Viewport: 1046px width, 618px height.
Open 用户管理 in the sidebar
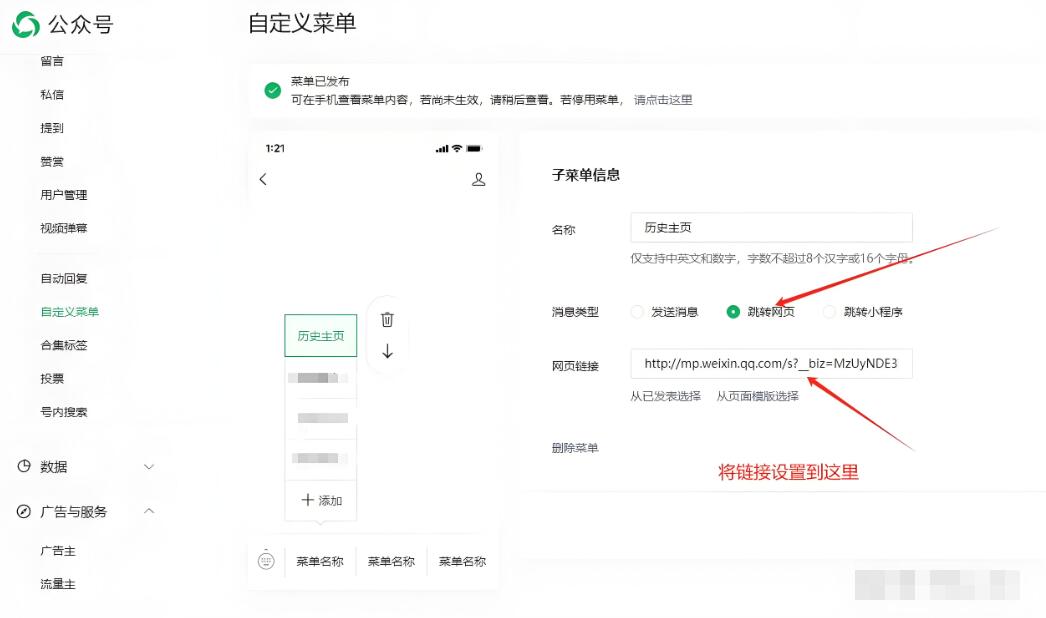pos(63,195)
